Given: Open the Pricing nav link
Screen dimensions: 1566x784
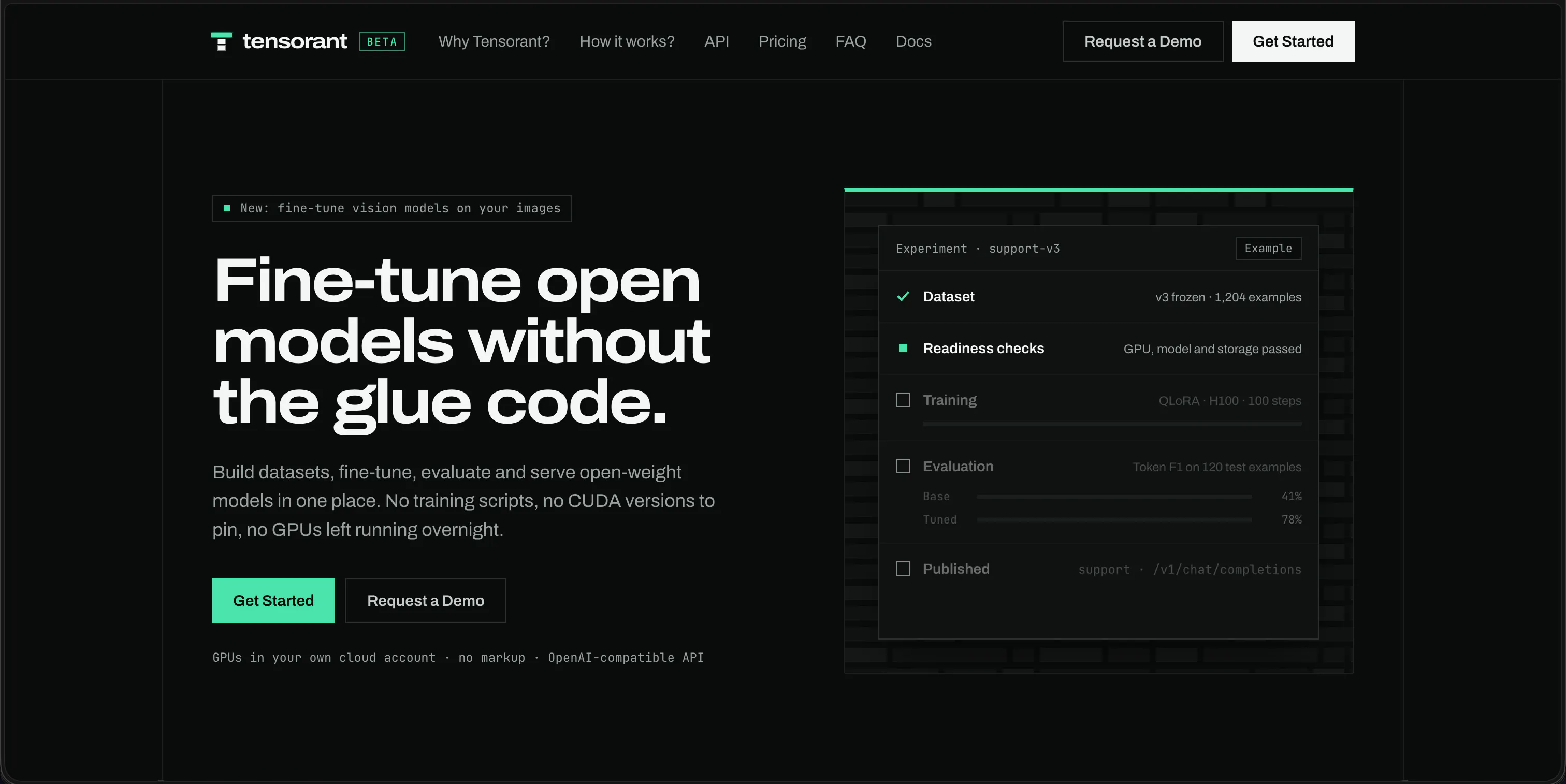Looking at the screenshot, I should pos(782,41).
